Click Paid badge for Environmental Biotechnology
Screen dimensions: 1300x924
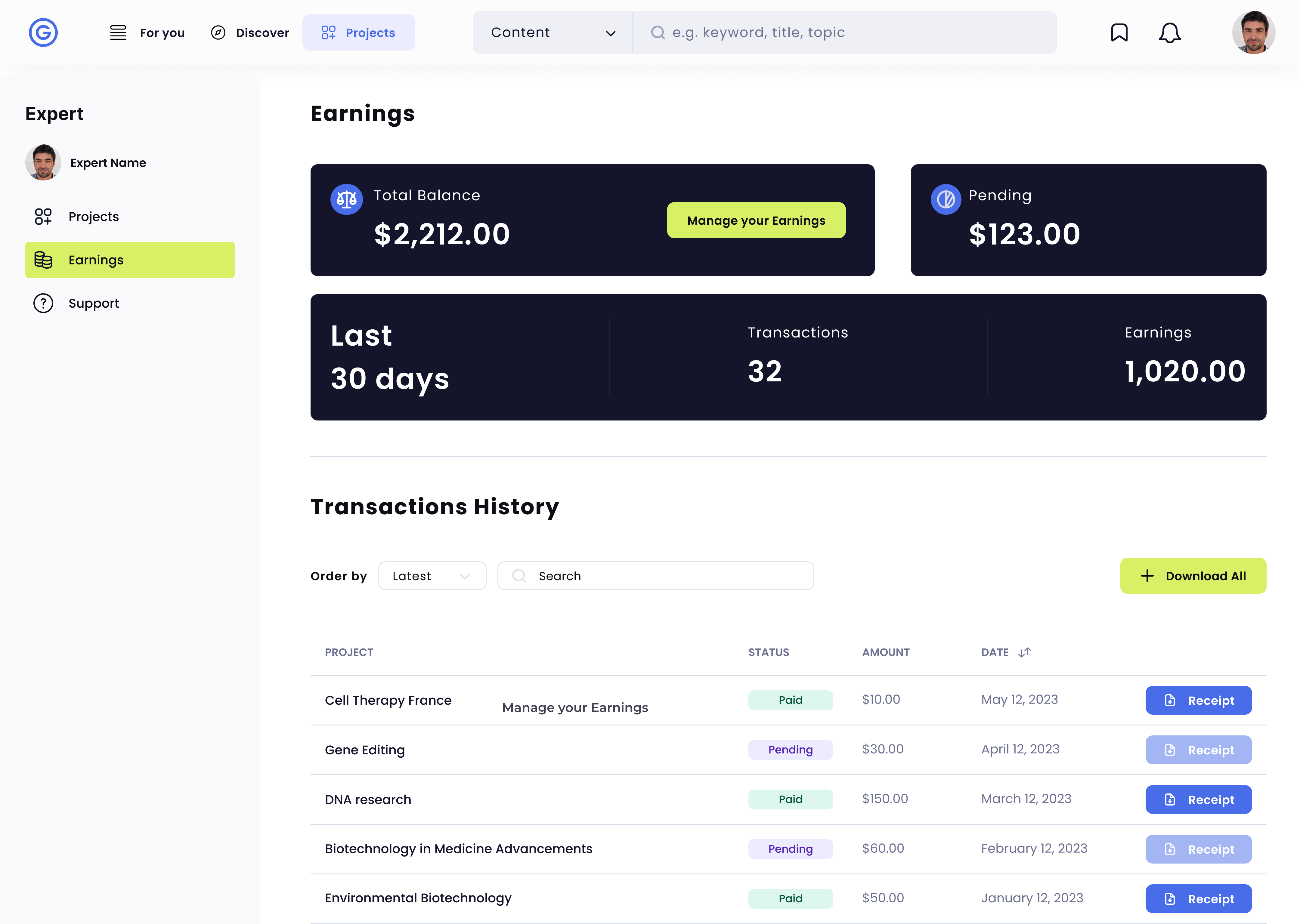tap(791, 898)
